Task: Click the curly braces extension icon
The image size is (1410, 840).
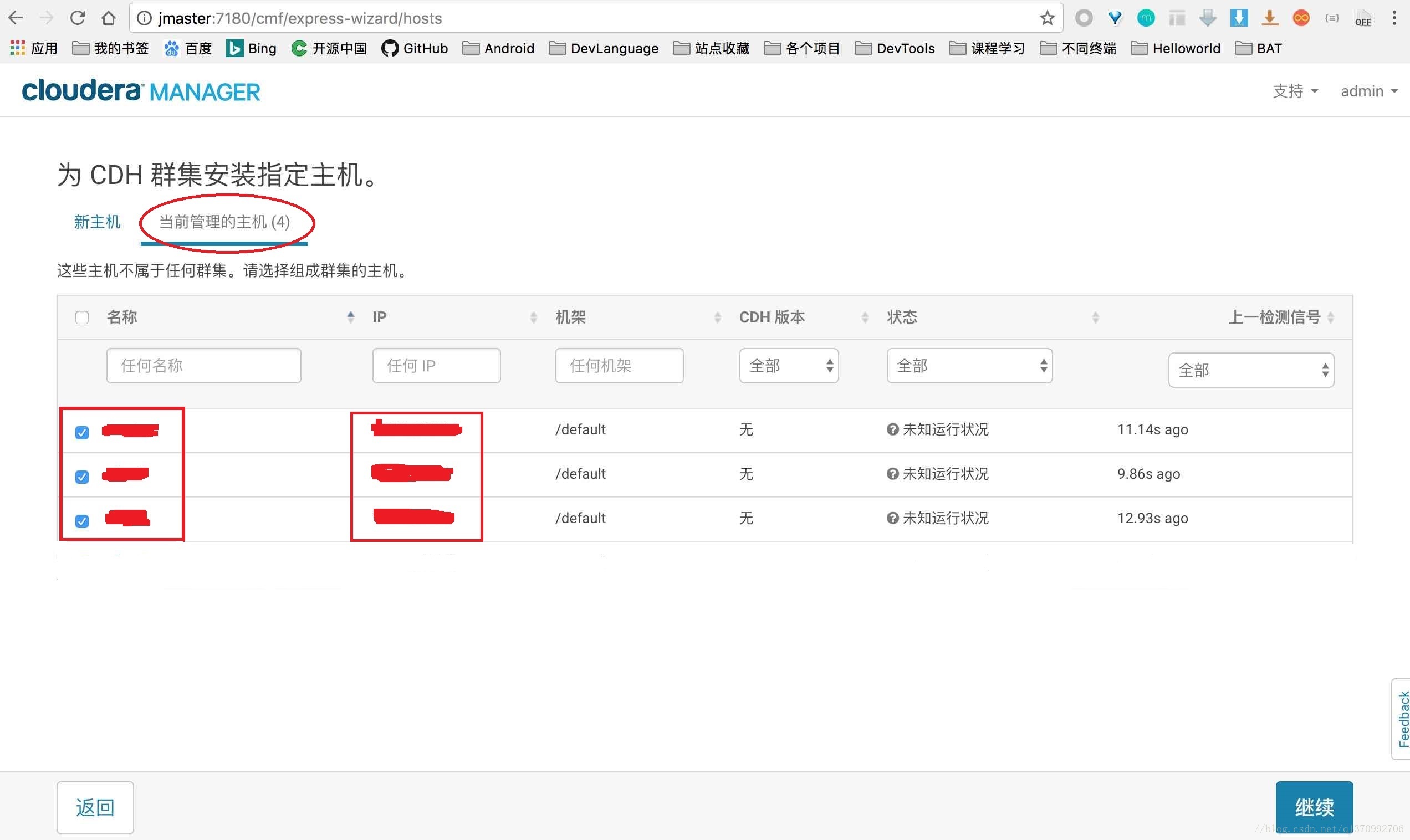Action: 1332,18
